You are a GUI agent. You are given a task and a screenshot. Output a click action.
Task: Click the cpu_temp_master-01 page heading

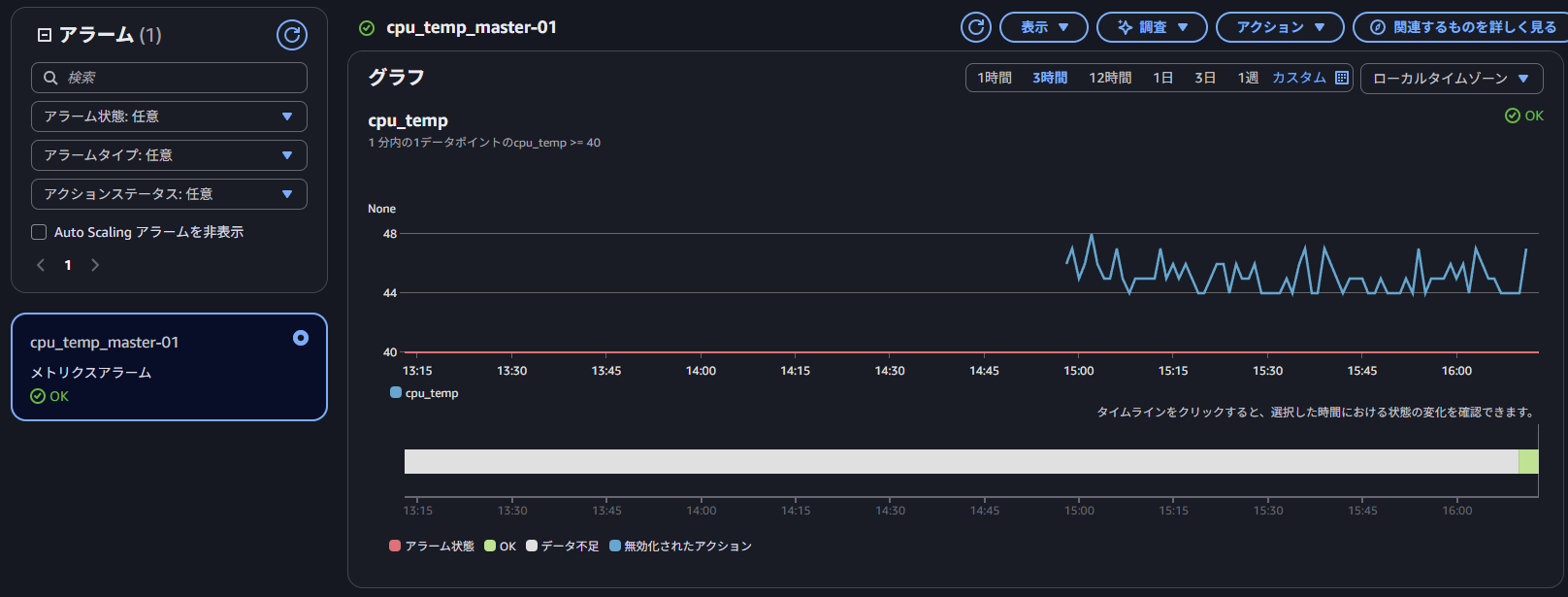point(472,27)
